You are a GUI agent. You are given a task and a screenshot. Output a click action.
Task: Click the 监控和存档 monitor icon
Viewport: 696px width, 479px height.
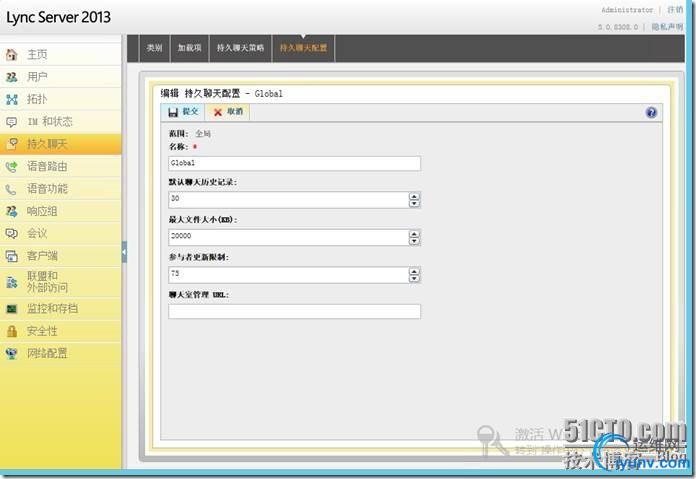point(12,309)
